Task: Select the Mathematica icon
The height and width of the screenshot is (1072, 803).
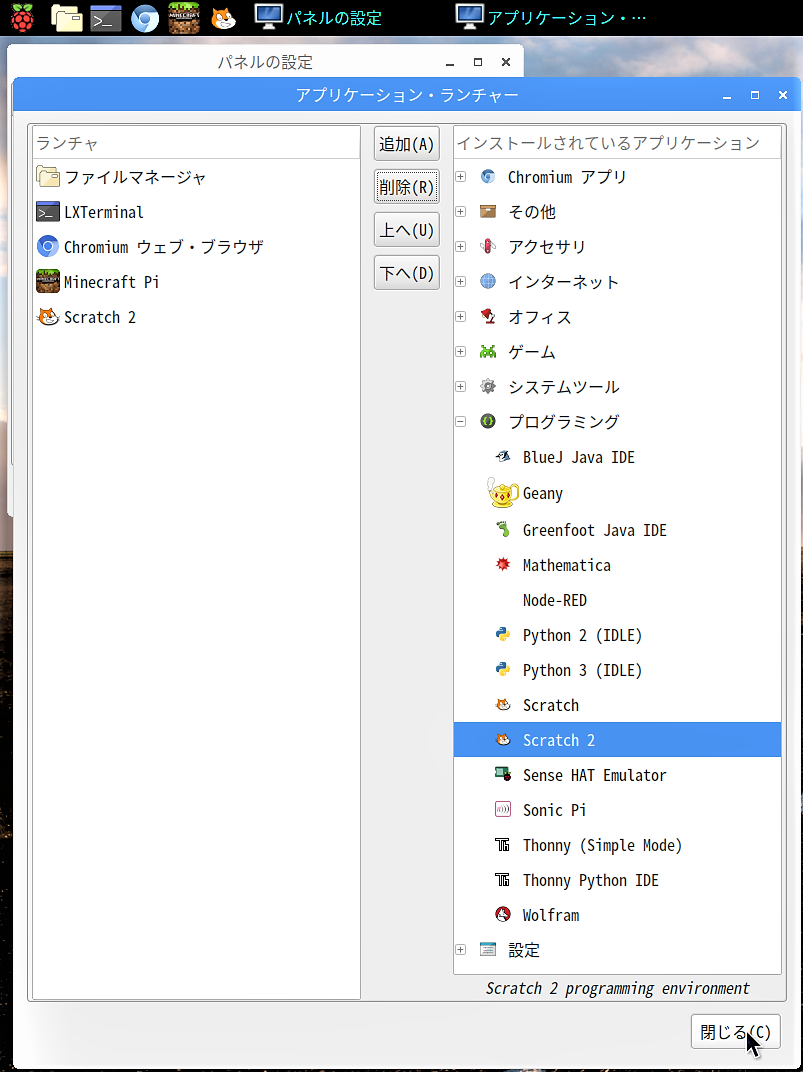Action: [x=503, y=565]
